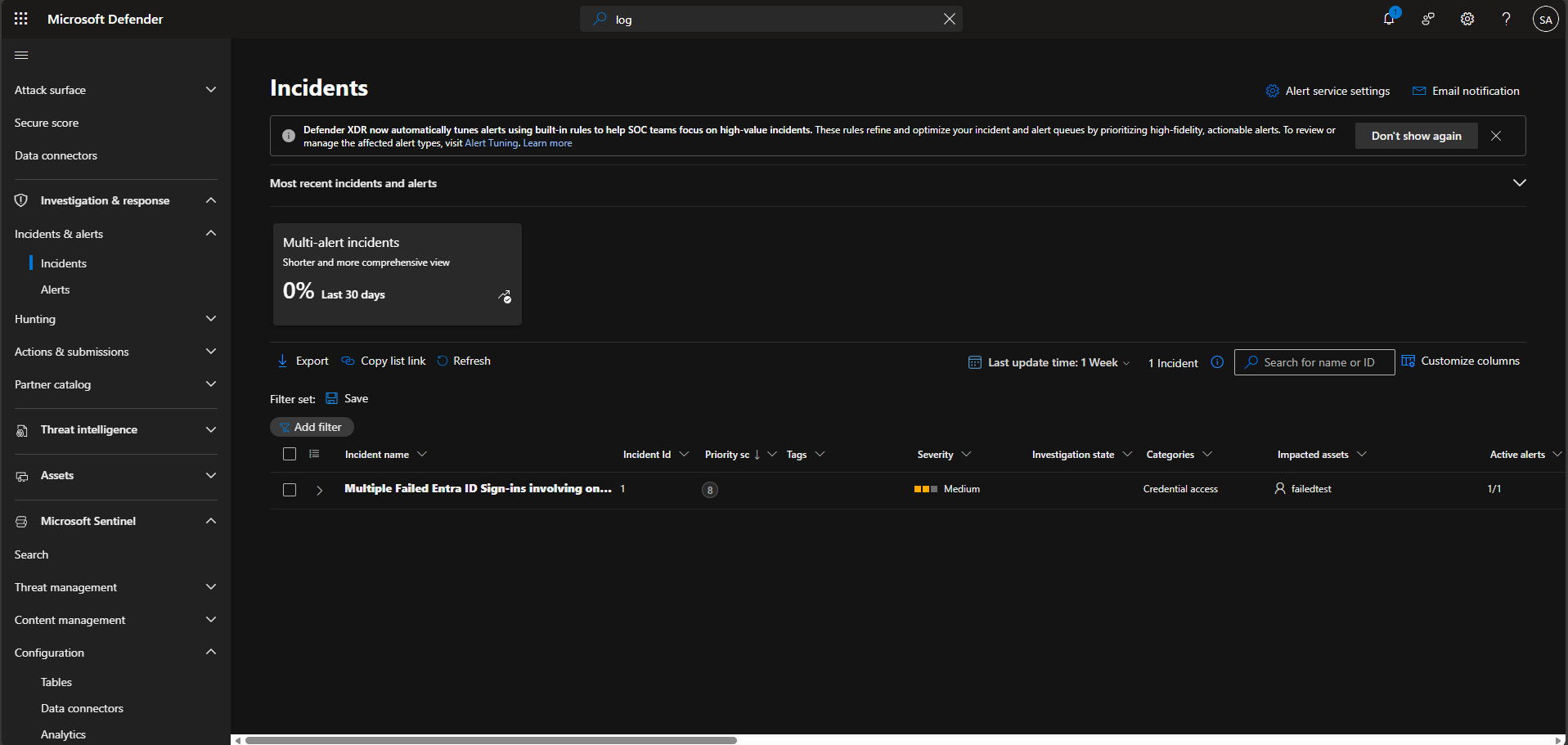Open the Alert Tuning link
The image size is (1568, 745).
491,143
